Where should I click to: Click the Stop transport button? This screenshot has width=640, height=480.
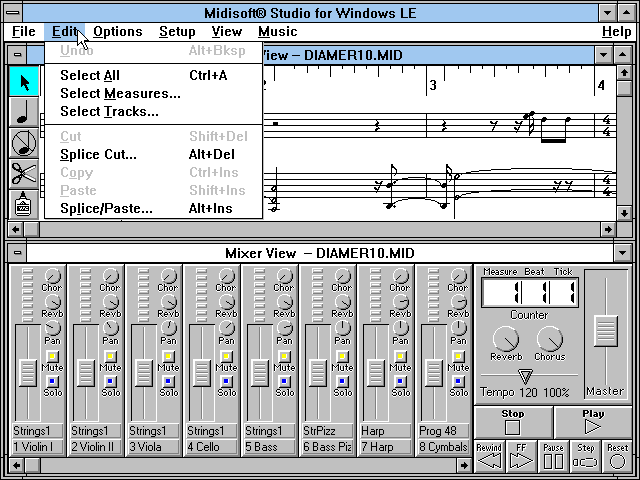tap(513, 422)
